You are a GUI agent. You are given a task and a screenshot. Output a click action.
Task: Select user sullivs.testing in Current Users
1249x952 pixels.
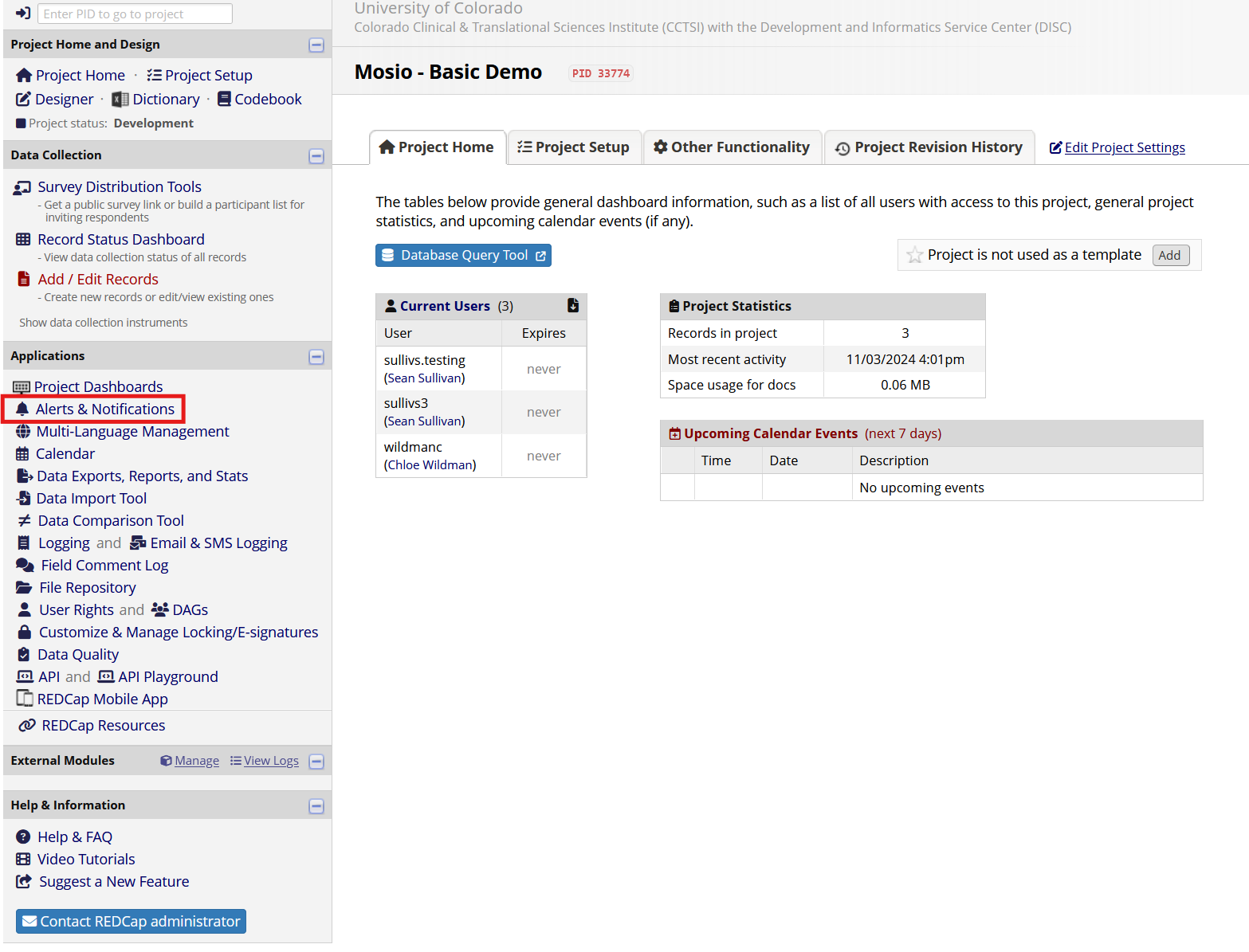coord(425,360)
